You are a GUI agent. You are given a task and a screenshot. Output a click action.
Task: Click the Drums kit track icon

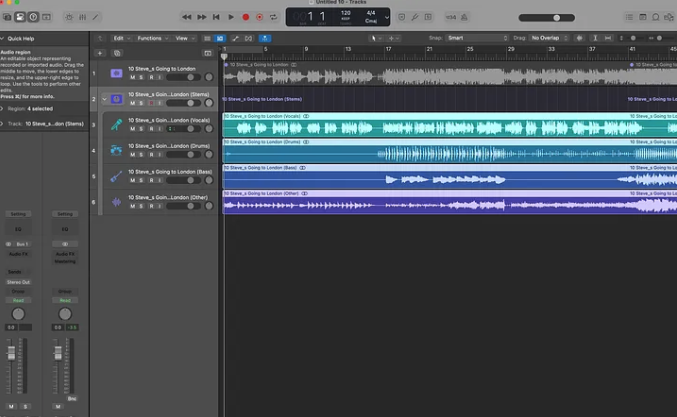pyautogui.click(x=116, y=150)
